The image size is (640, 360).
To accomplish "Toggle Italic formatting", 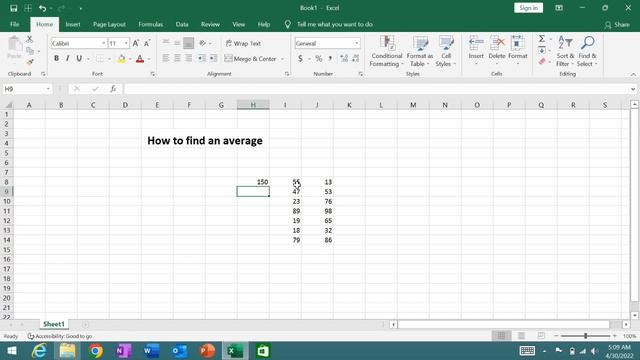I will [68, 59].
